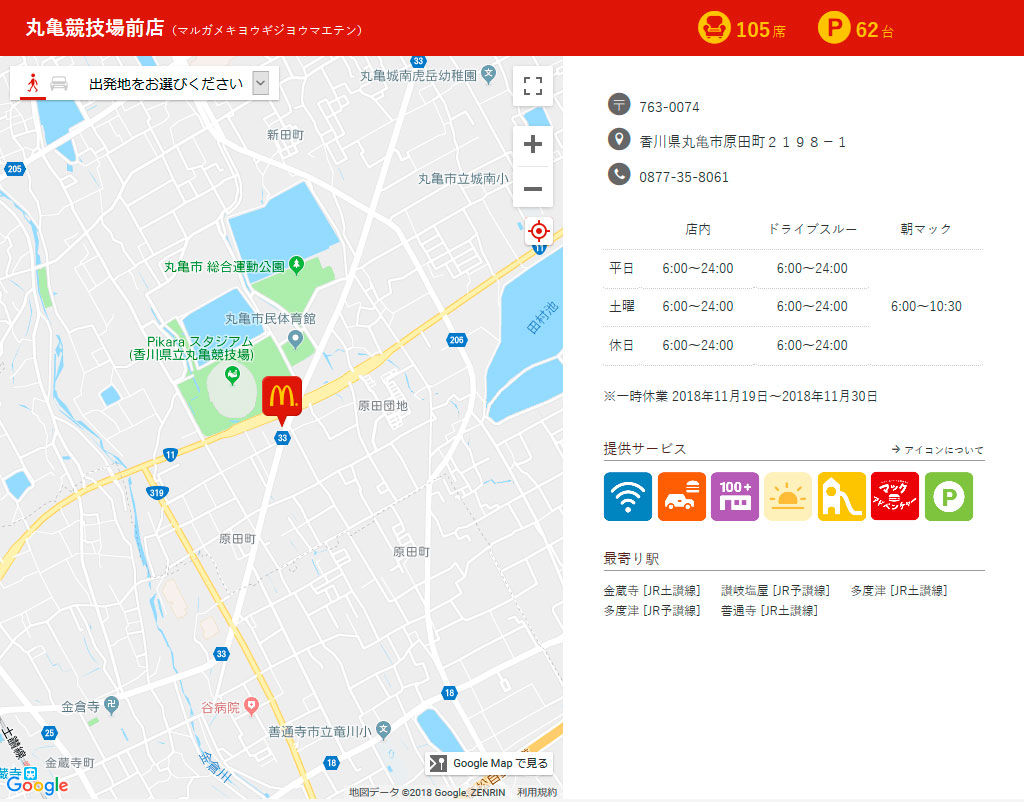
Task: Click the route 205 shield on map
Action: 14,168
